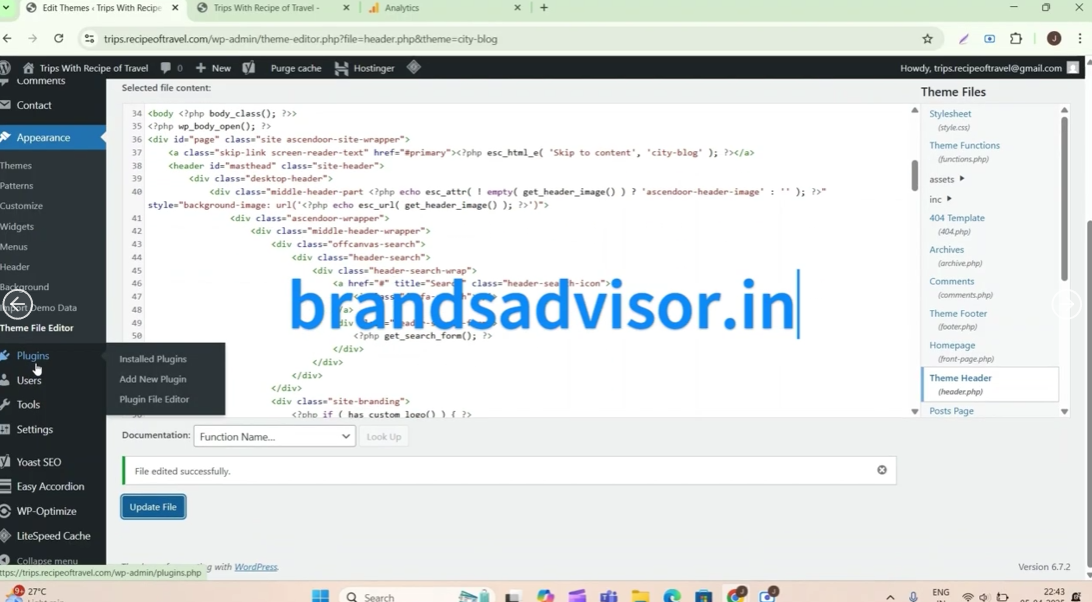Choose Plugin File Editor from the submenu

(x=154, y=399)
